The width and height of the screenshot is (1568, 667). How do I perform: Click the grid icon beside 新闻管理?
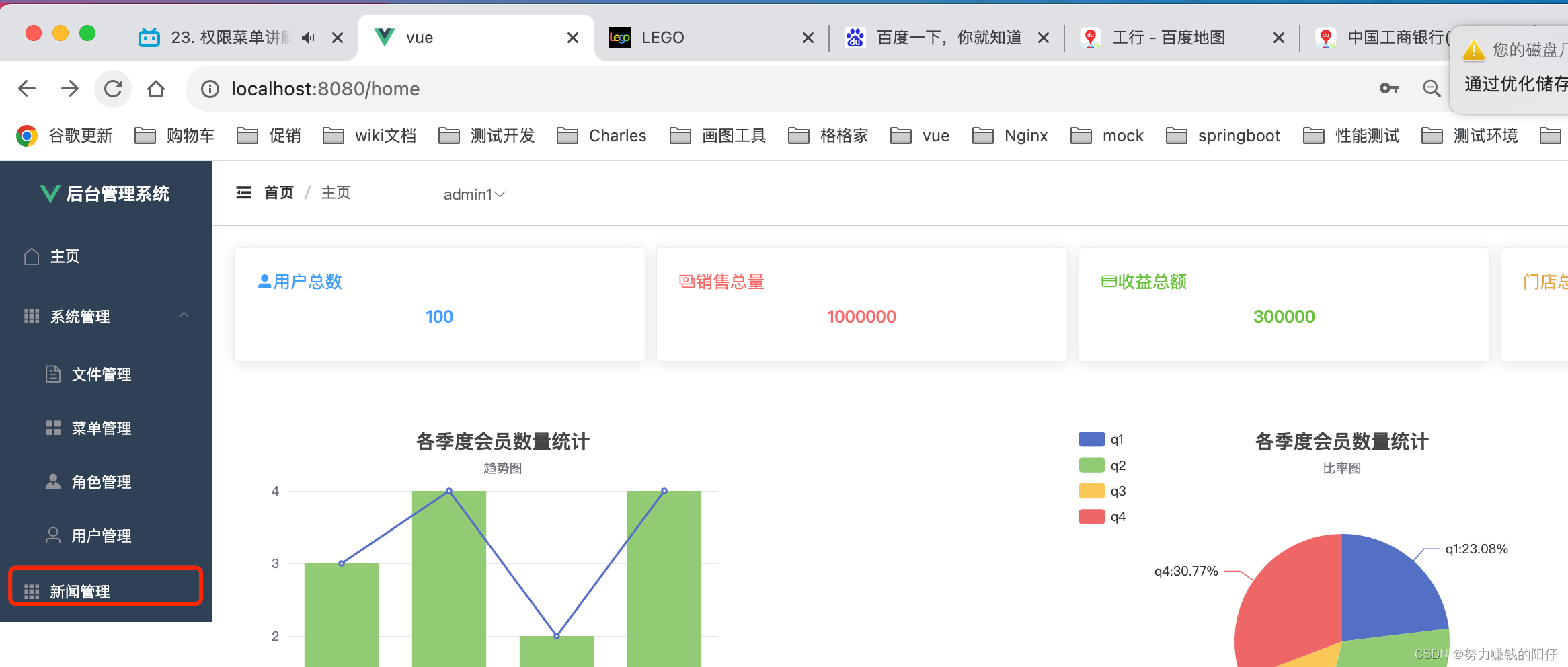[x=32, y=592]
